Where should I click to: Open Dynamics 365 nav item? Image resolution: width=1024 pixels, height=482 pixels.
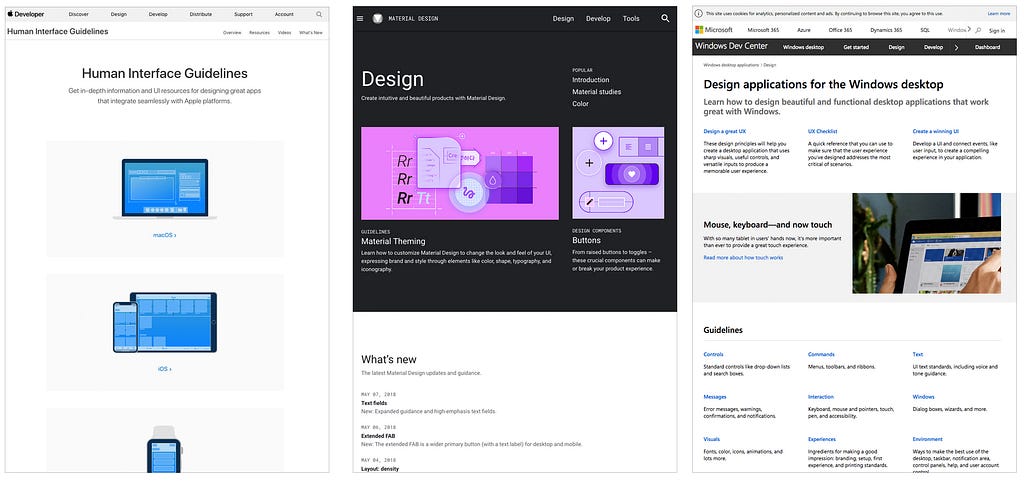(886, 30)
